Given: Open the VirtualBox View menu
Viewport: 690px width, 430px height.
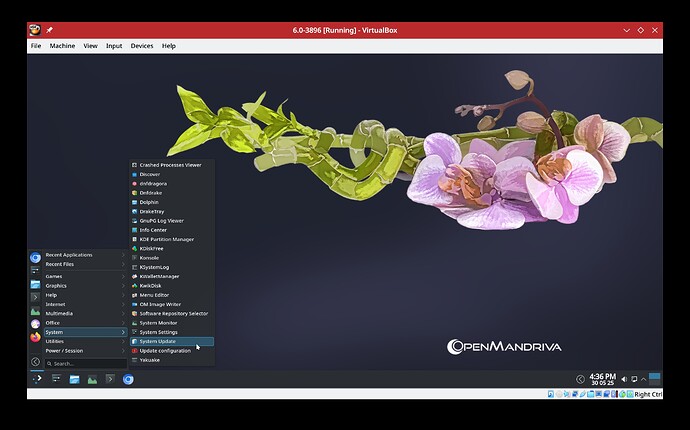Looking at the screenshot, I should (x=90, y=46).
